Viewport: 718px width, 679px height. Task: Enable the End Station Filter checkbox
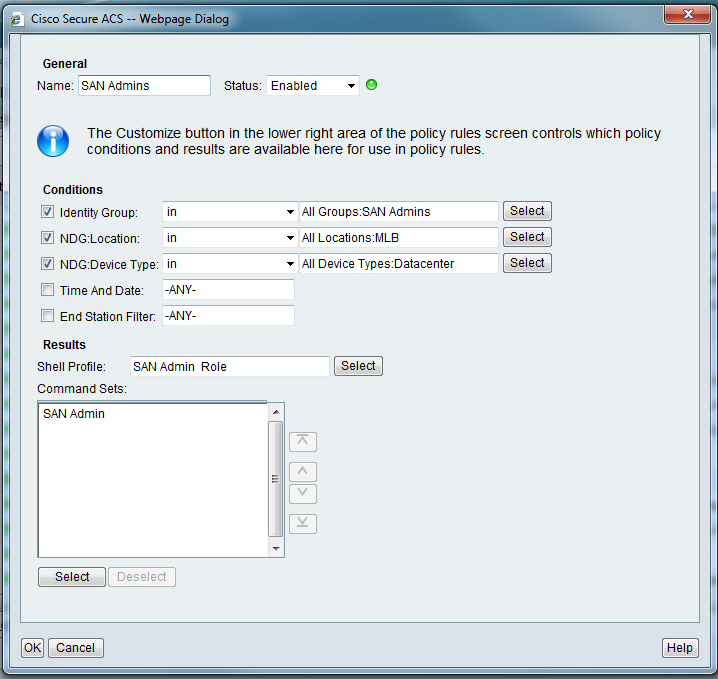[x=48, y=316]
